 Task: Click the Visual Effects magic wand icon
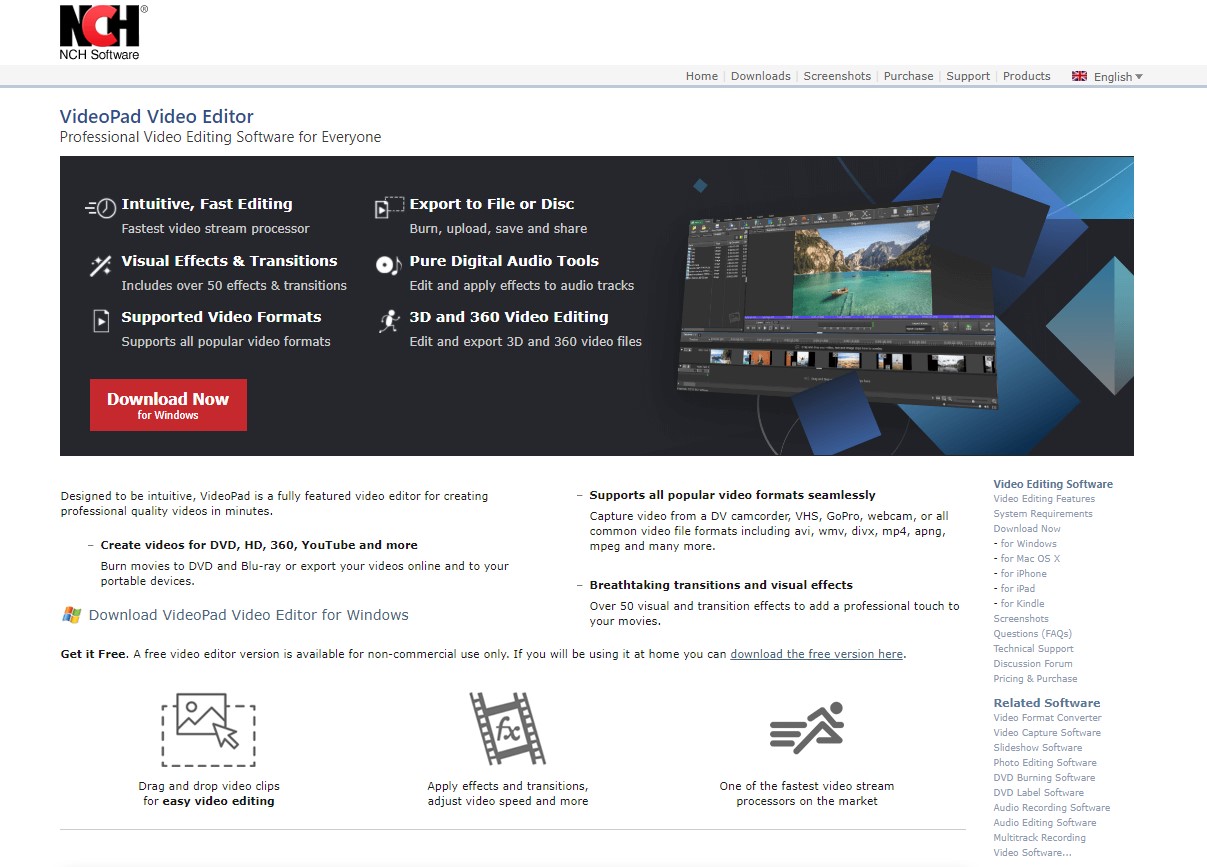[101, 265]
